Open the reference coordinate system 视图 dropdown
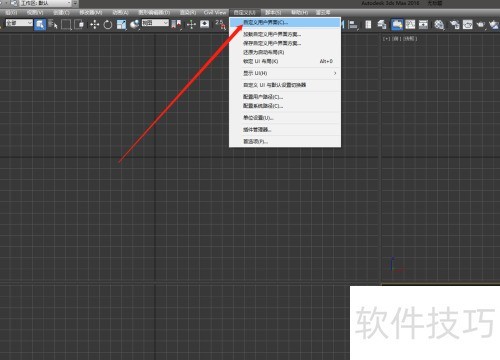The height and width of the screenshot is (360, 500). click(155, 23)
